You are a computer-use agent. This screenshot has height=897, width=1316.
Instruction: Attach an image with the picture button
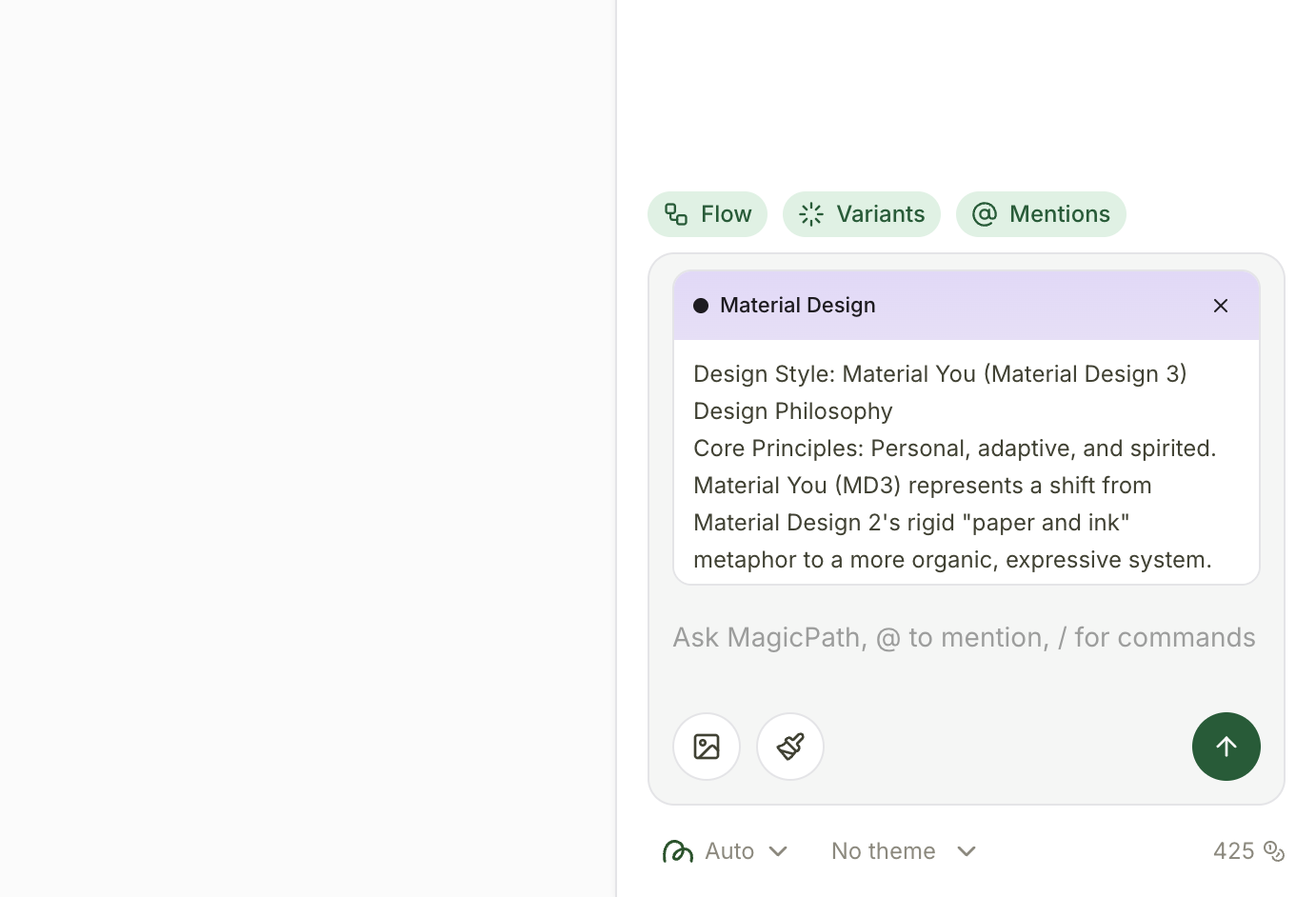click(707, 747)
